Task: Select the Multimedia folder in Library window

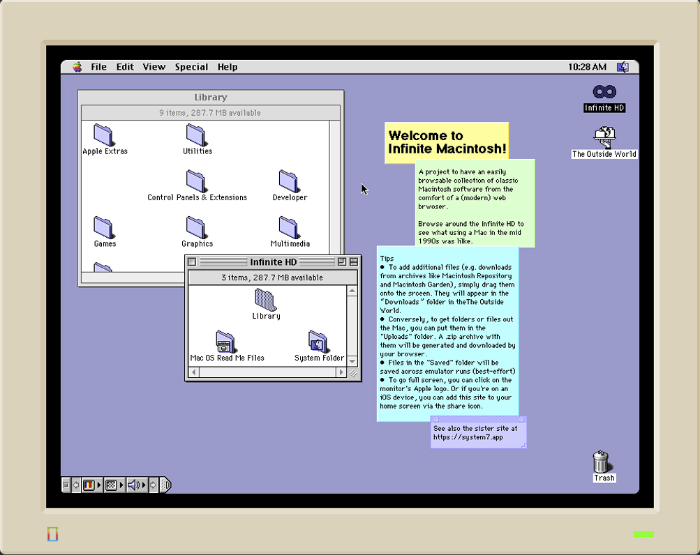Action: click(x=289, y=227)
